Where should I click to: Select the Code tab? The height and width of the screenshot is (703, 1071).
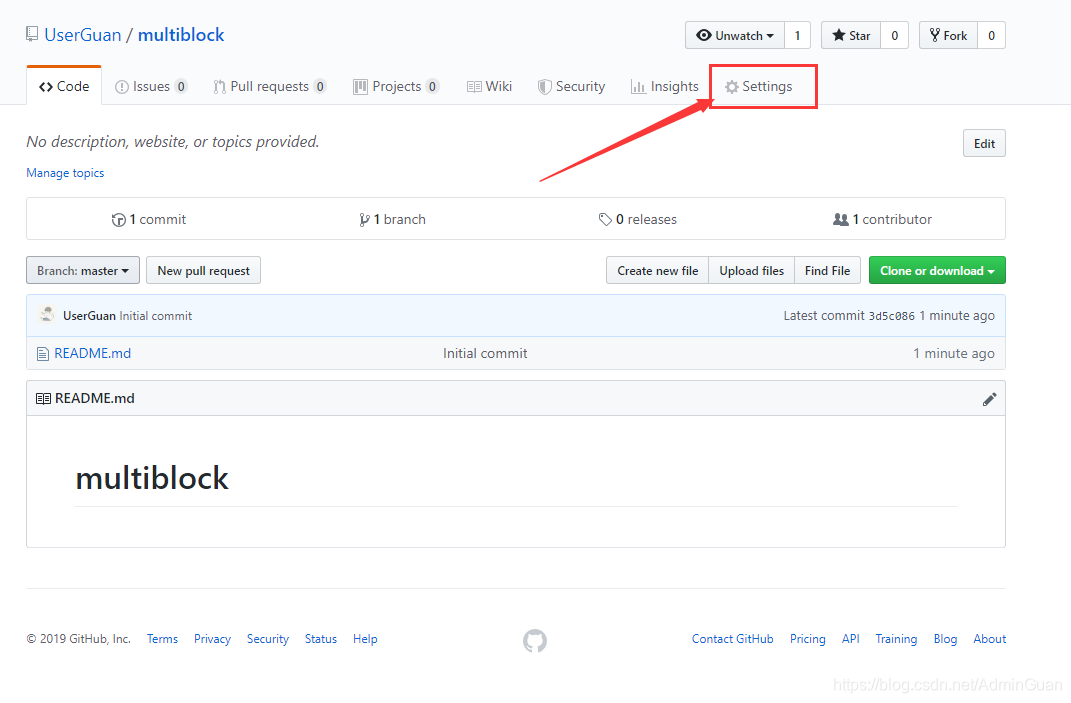coord(64,86)
